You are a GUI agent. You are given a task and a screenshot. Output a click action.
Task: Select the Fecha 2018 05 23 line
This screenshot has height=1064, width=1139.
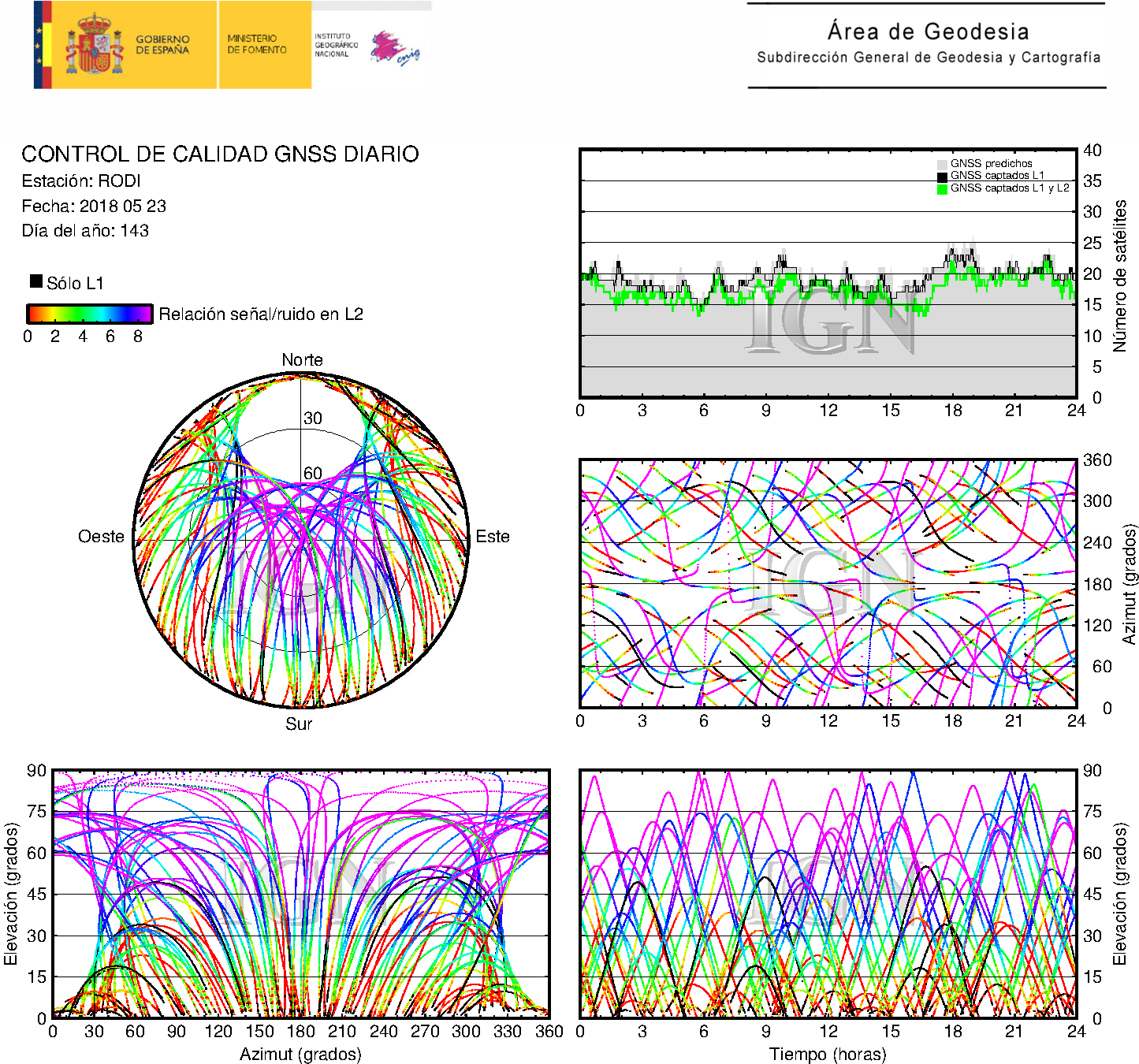[x=94, y=206]
